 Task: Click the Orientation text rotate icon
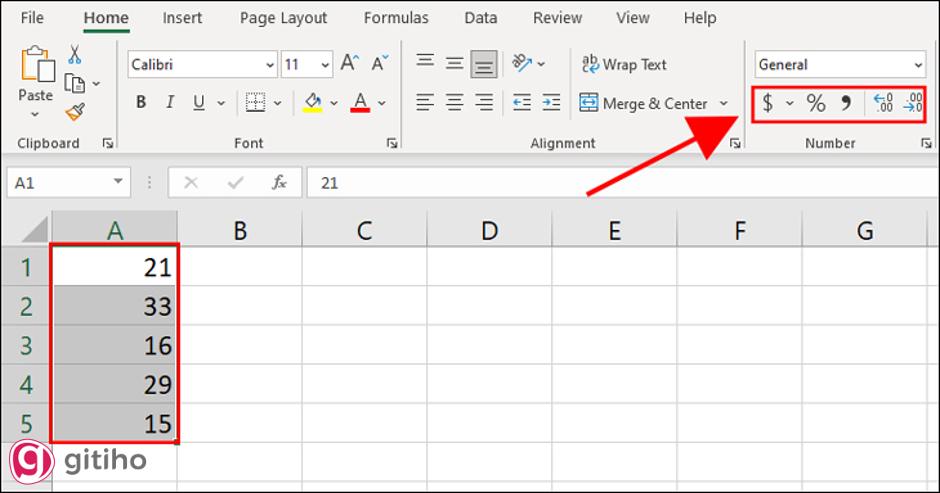pyautogui.click(x=522, y=62)
